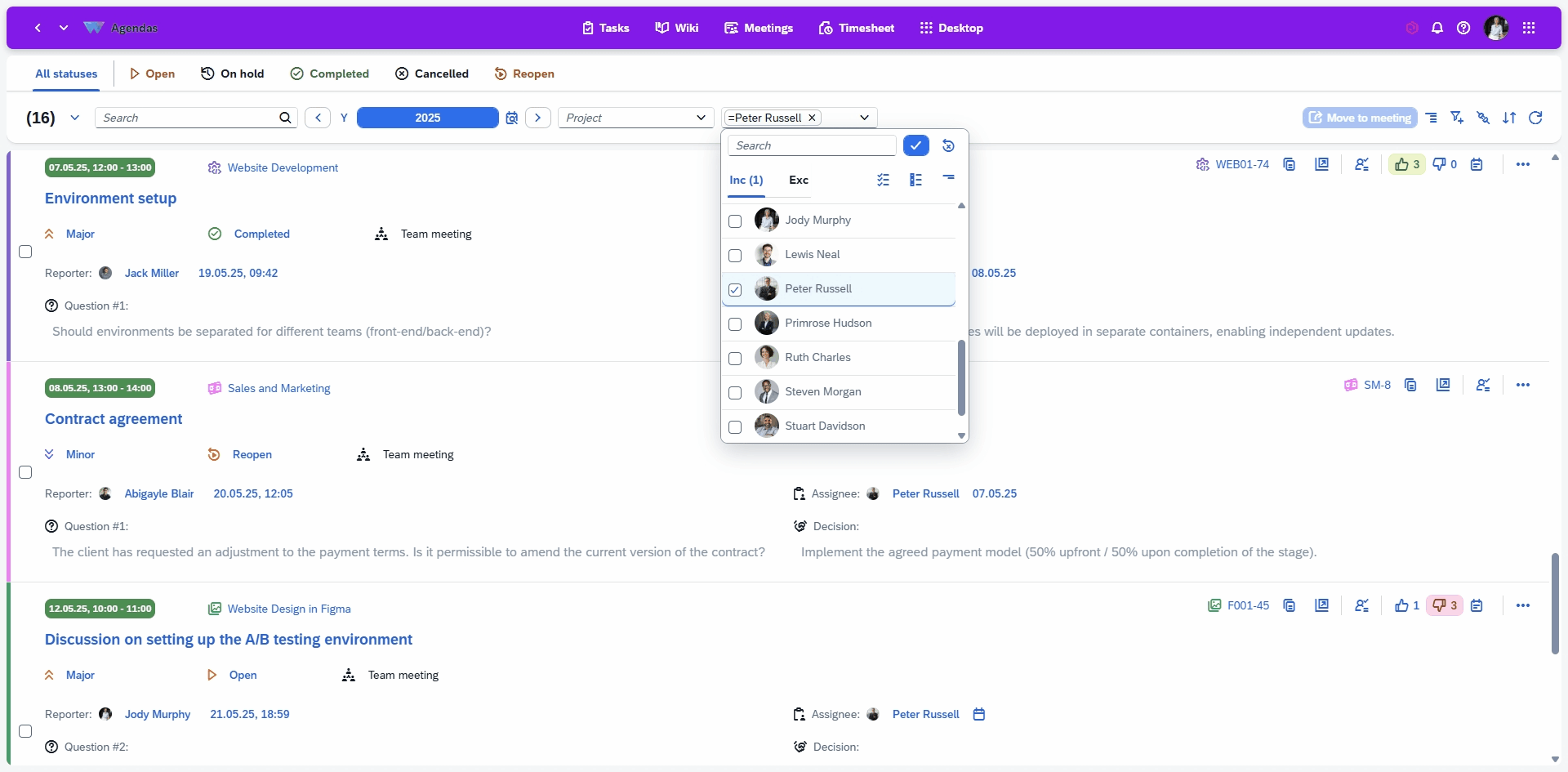Click the Move to meeting button
The height and width of the screenshot is (772, 1568).
click(x=1361, y=118)
